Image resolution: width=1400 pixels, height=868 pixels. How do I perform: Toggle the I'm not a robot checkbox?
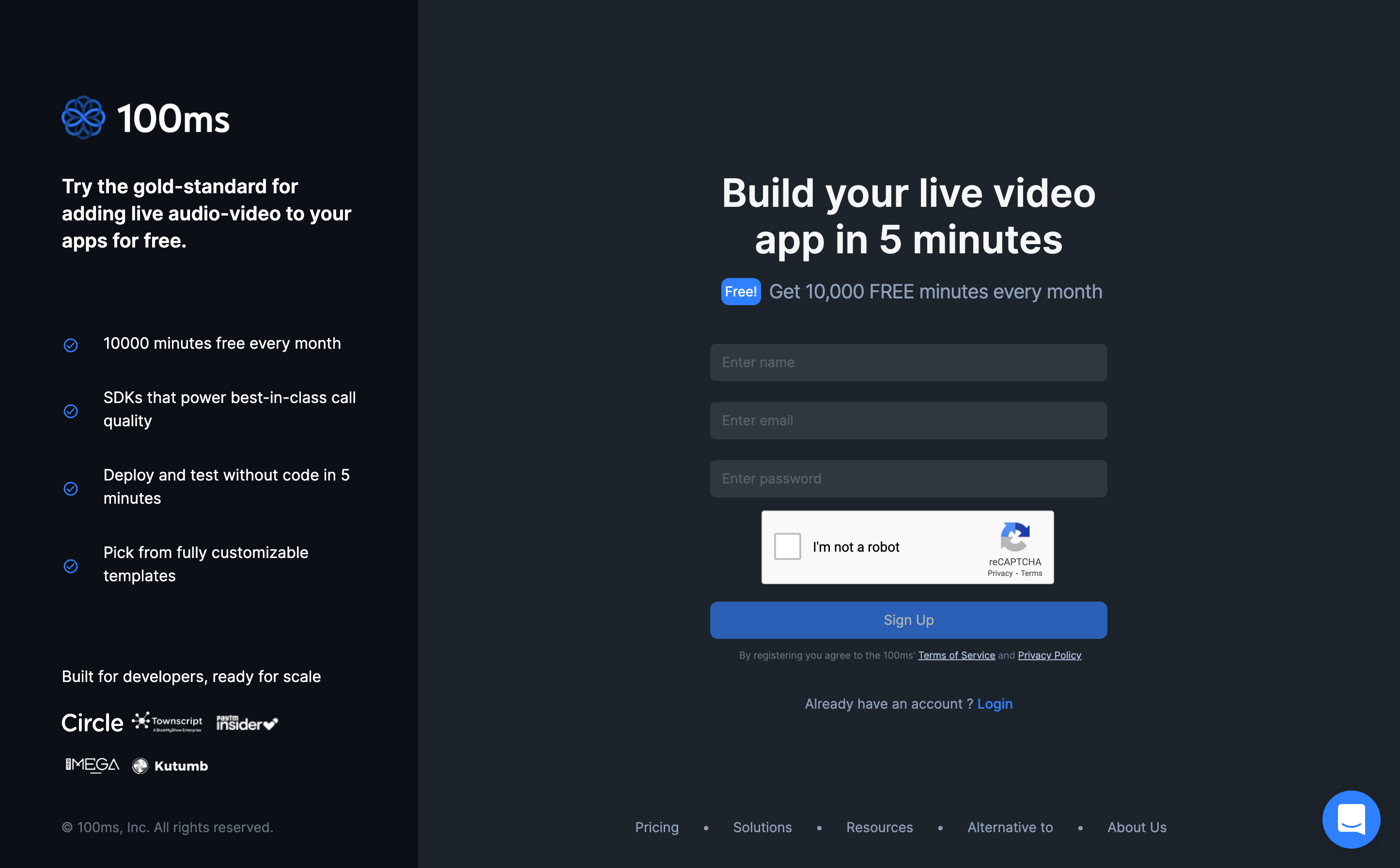(788, 546)
